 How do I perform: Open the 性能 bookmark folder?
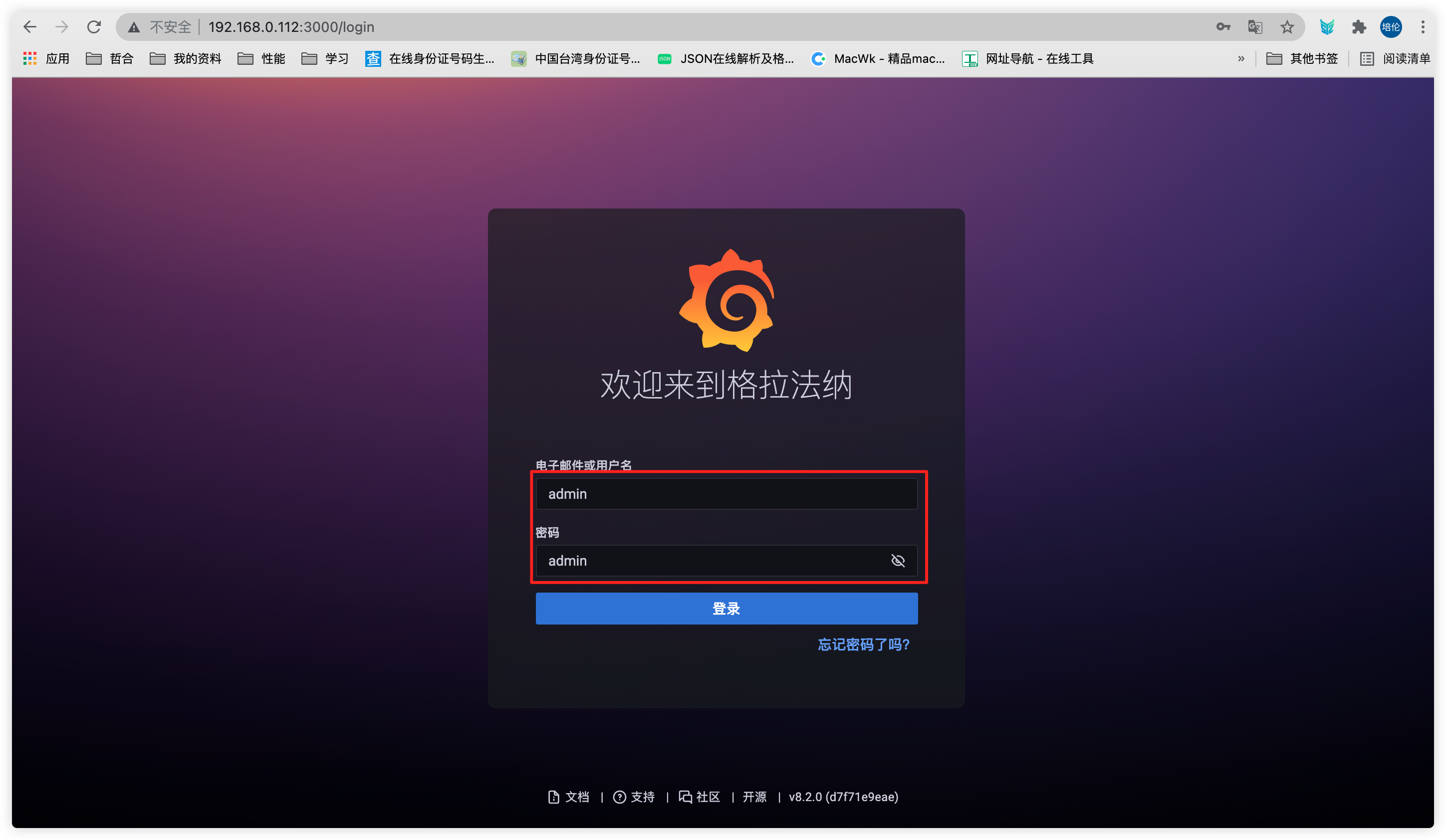[x=261, y=58]
